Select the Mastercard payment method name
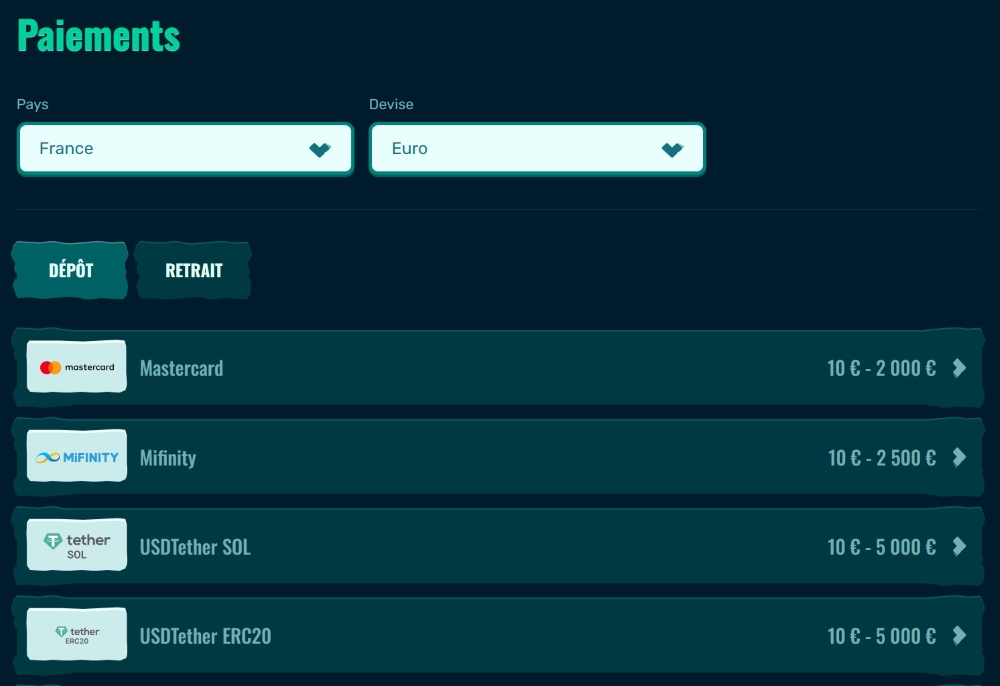Viewport: 1000px width, 686px height. [182, 368]
